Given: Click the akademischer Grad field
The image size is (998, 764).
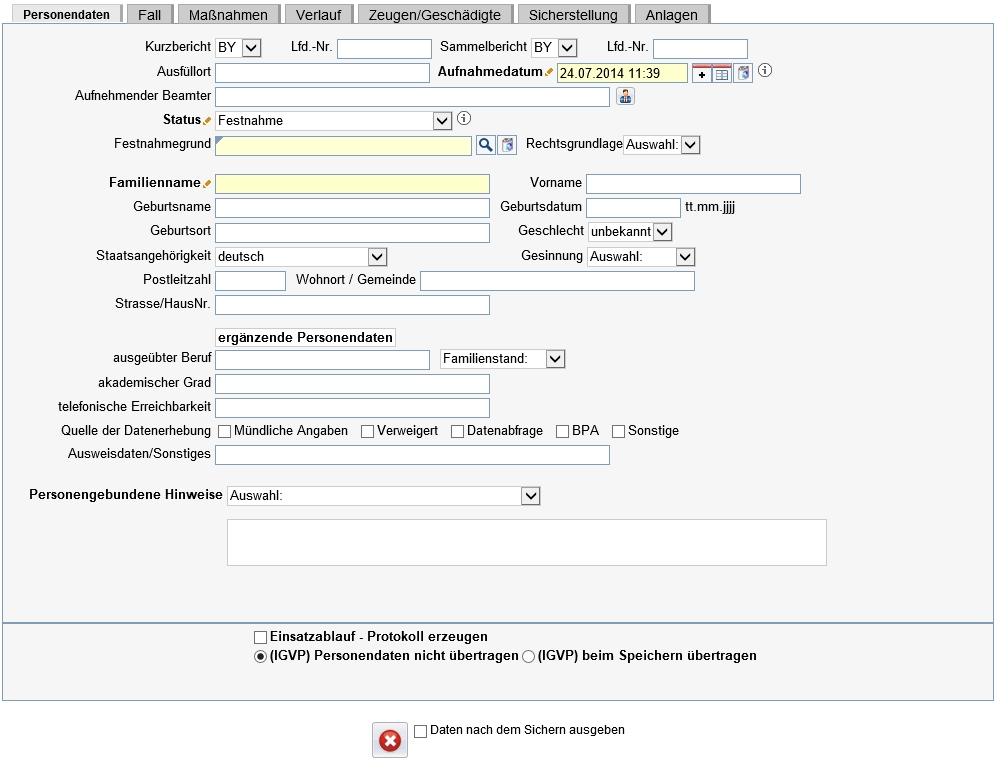Looking at the screenshot, I should point(353,384).
